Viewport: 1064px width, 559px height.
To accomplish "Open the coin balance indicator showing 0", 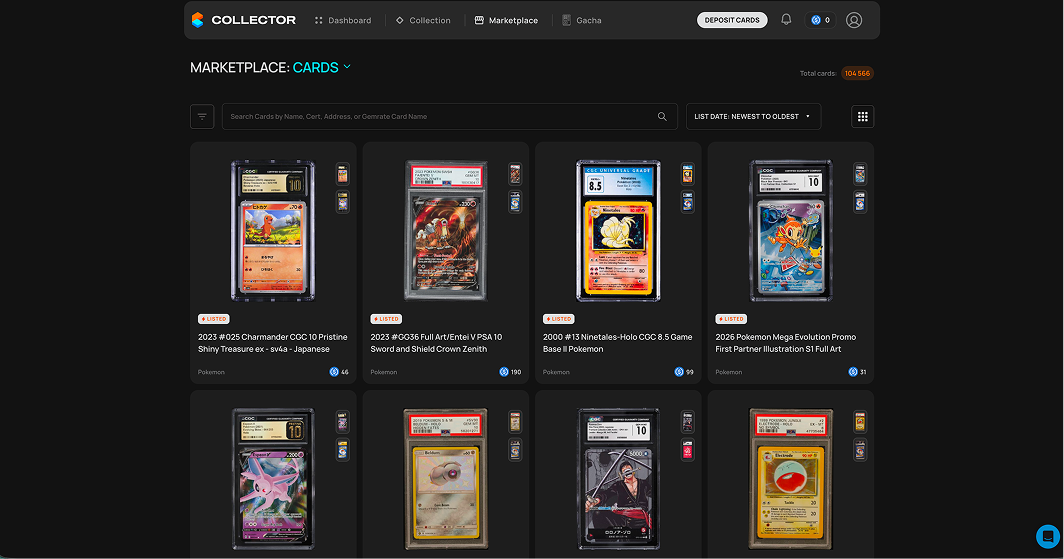I will tap(820, 20).
